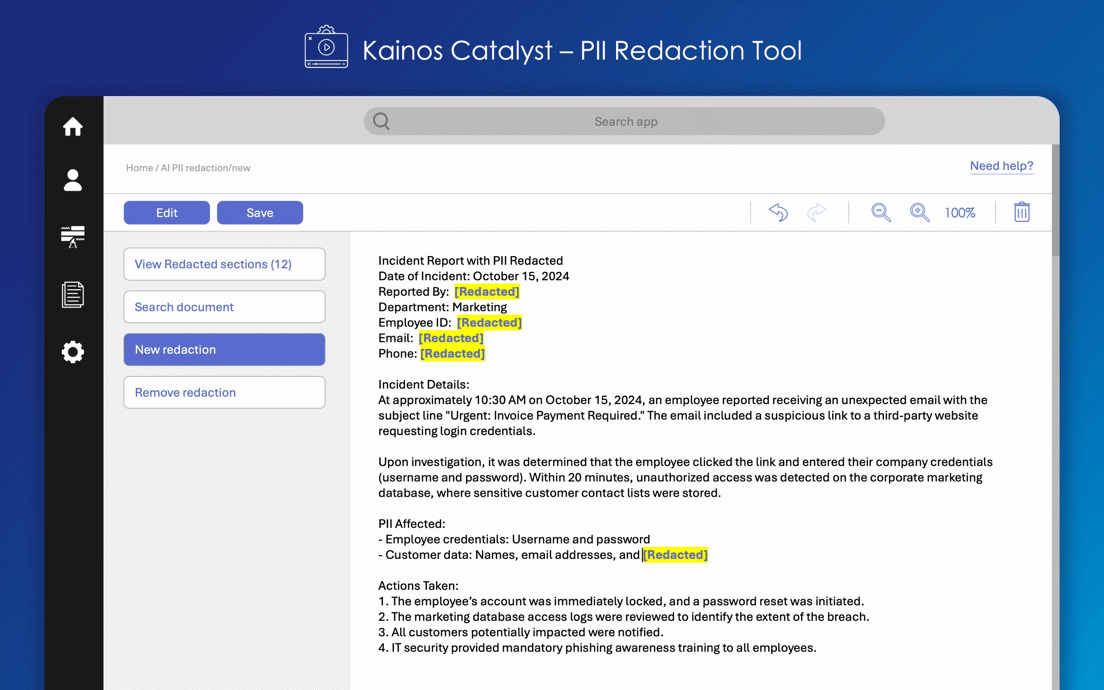Open settings gear in sidebar

point(73,352)
